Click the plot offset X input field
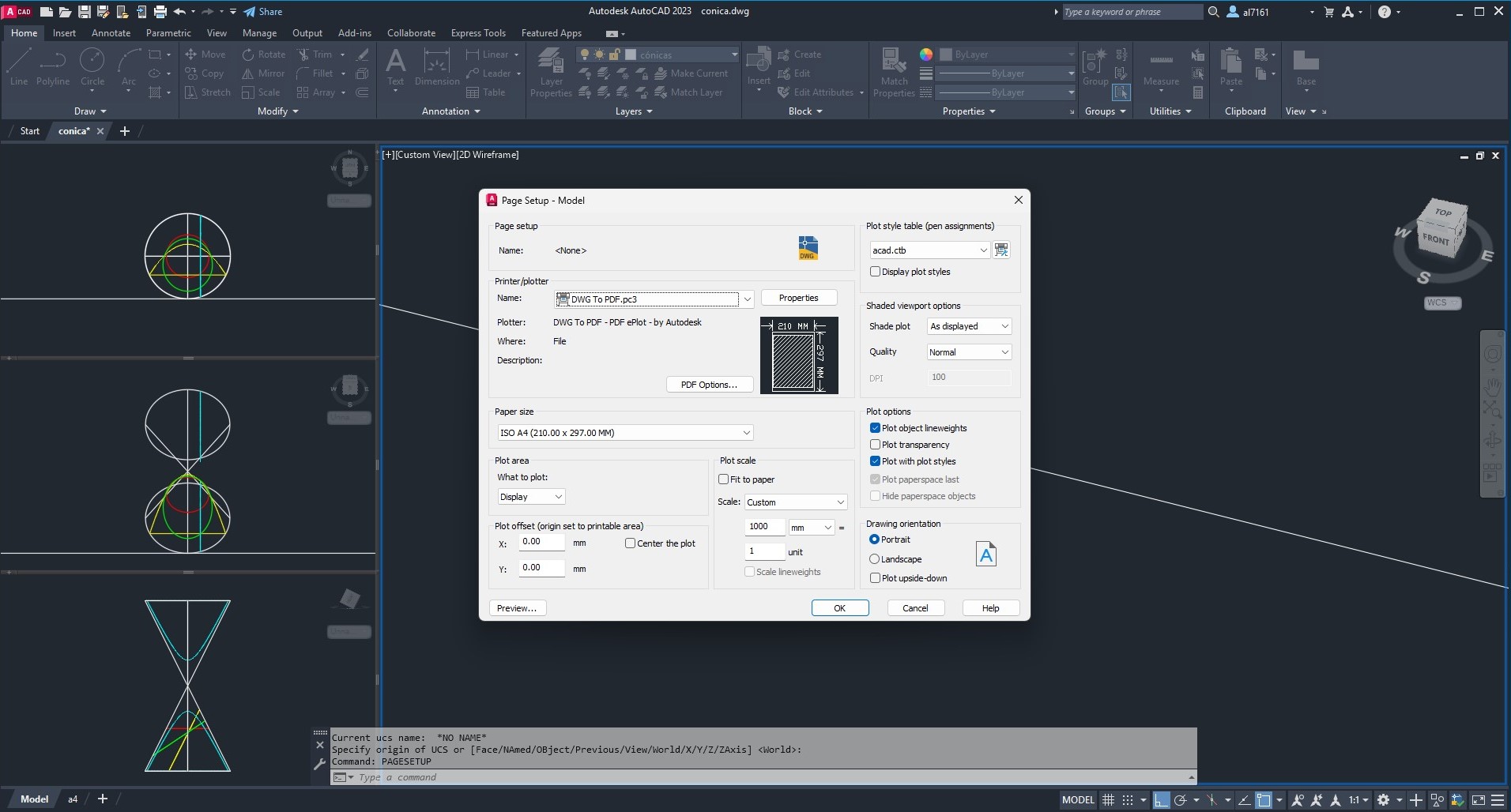 click(x=541, y=542)
